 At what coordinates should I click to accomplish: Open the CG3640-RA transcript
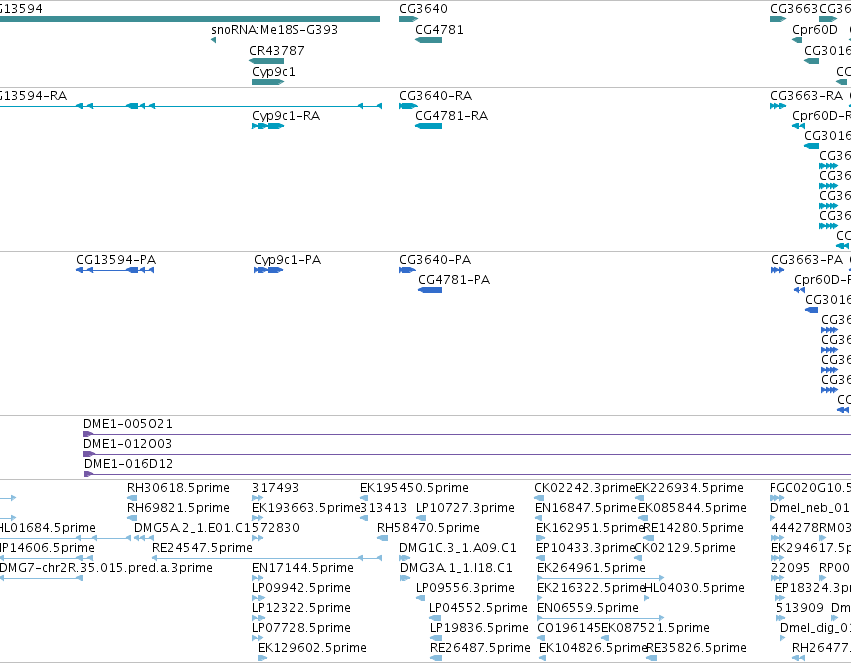[408, 106]
